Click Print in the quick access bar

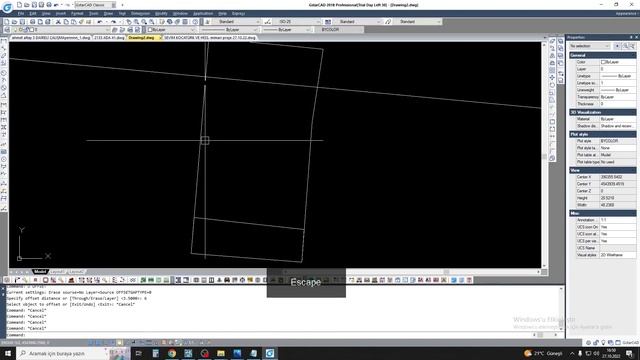tap(49, 5)
